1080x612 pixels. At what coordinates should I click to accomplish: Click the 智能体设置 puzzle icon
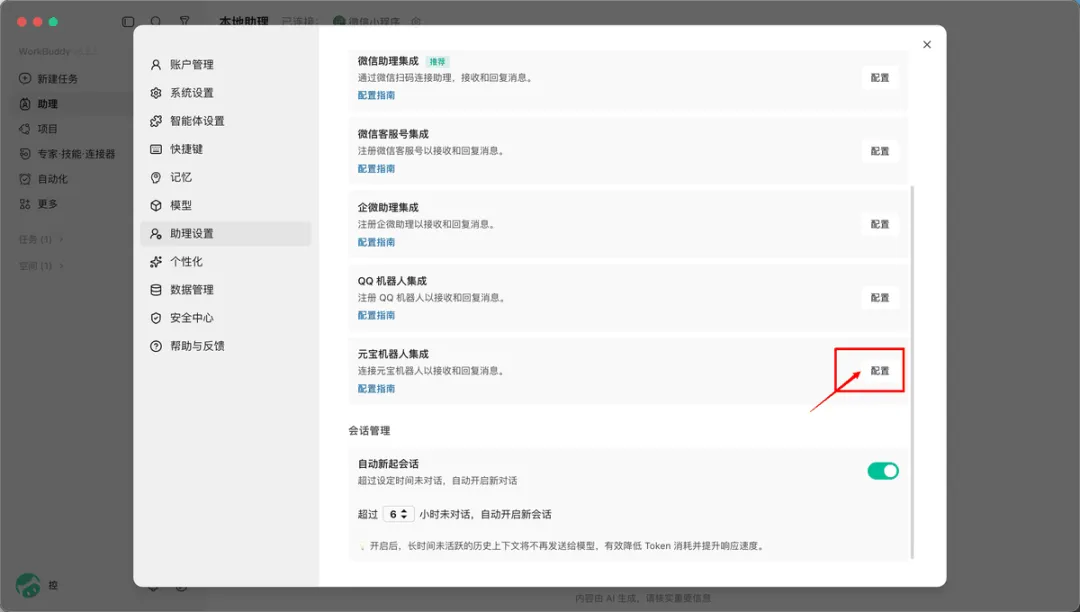point(156,121)
